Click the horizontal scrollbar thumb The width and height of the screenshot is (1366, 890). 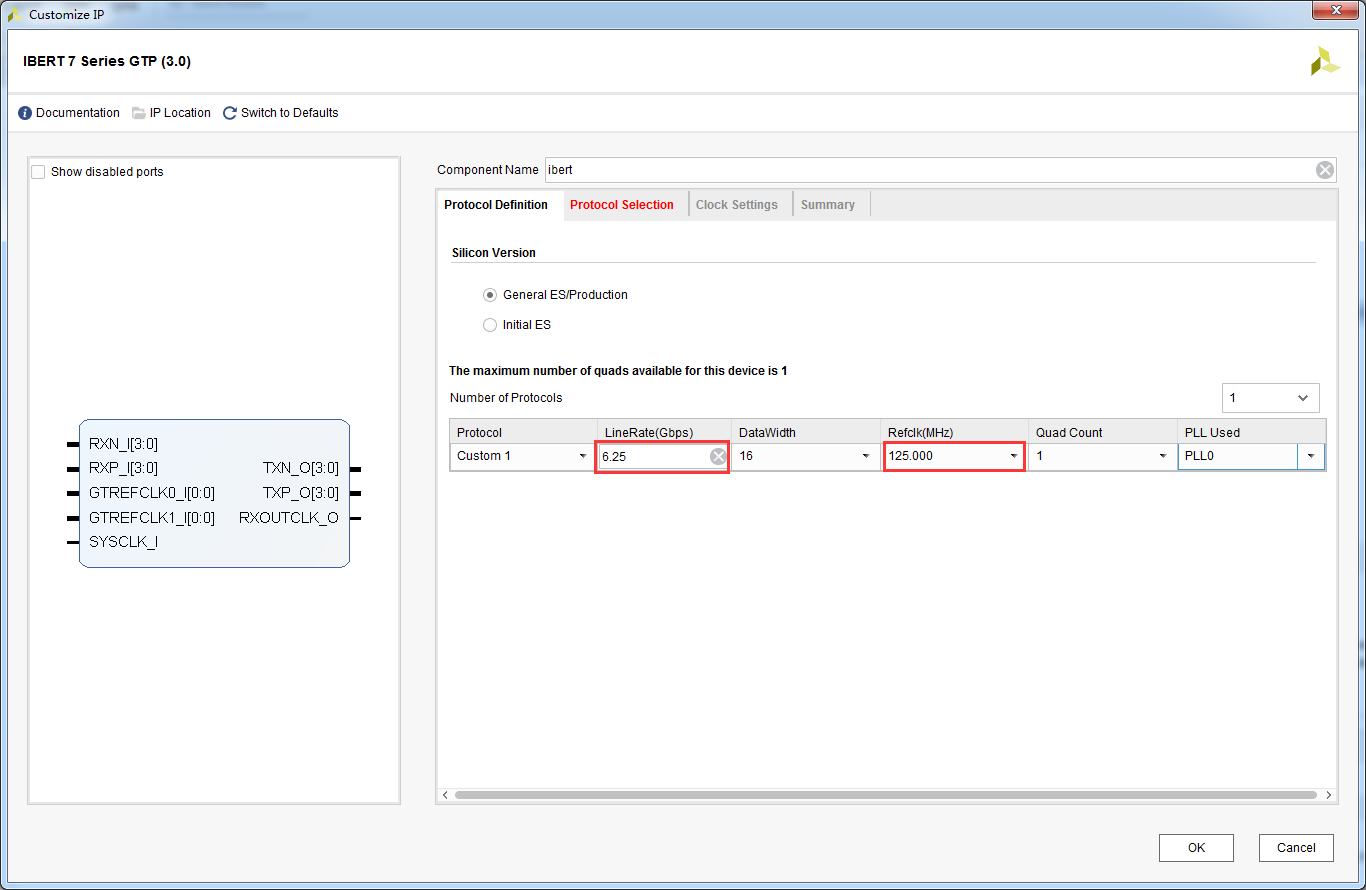(885, 795)
